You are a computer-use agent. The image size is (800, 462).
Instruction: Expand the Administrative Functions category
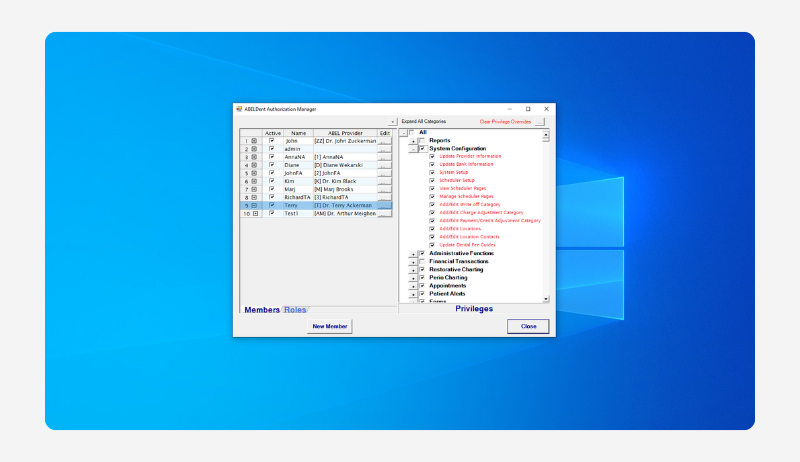tap(413, 254)
